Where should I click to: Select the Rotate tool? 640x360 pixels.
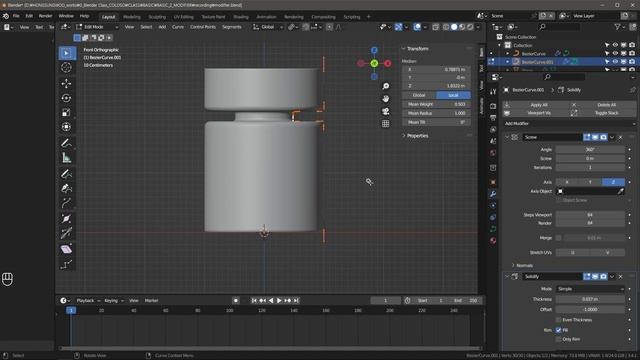[66, 98]
